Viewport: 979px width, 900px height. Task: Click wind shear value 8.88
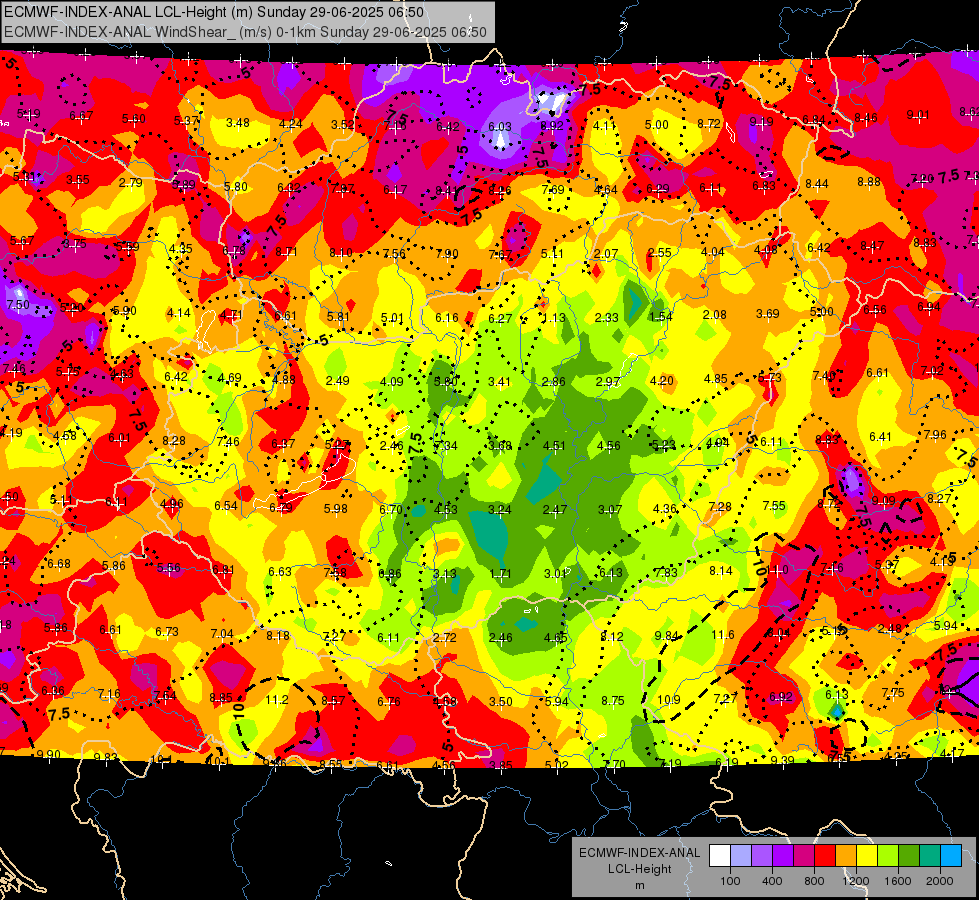click(x=869, y=182)
